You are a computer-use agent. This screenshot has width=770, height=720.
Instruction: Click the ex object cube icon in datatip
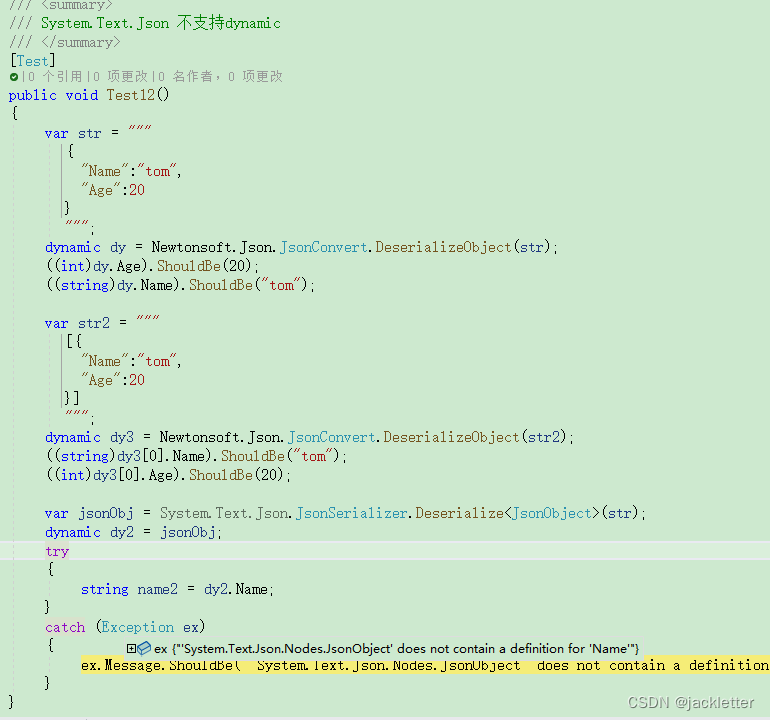pyautogui.click(x=144, y=649)
